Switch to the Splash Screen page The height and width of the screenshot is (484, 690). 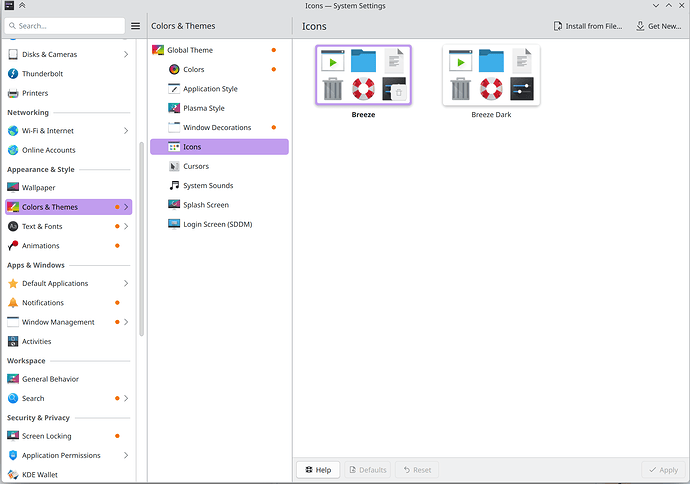pyautogui.click(x=205, y=205)
